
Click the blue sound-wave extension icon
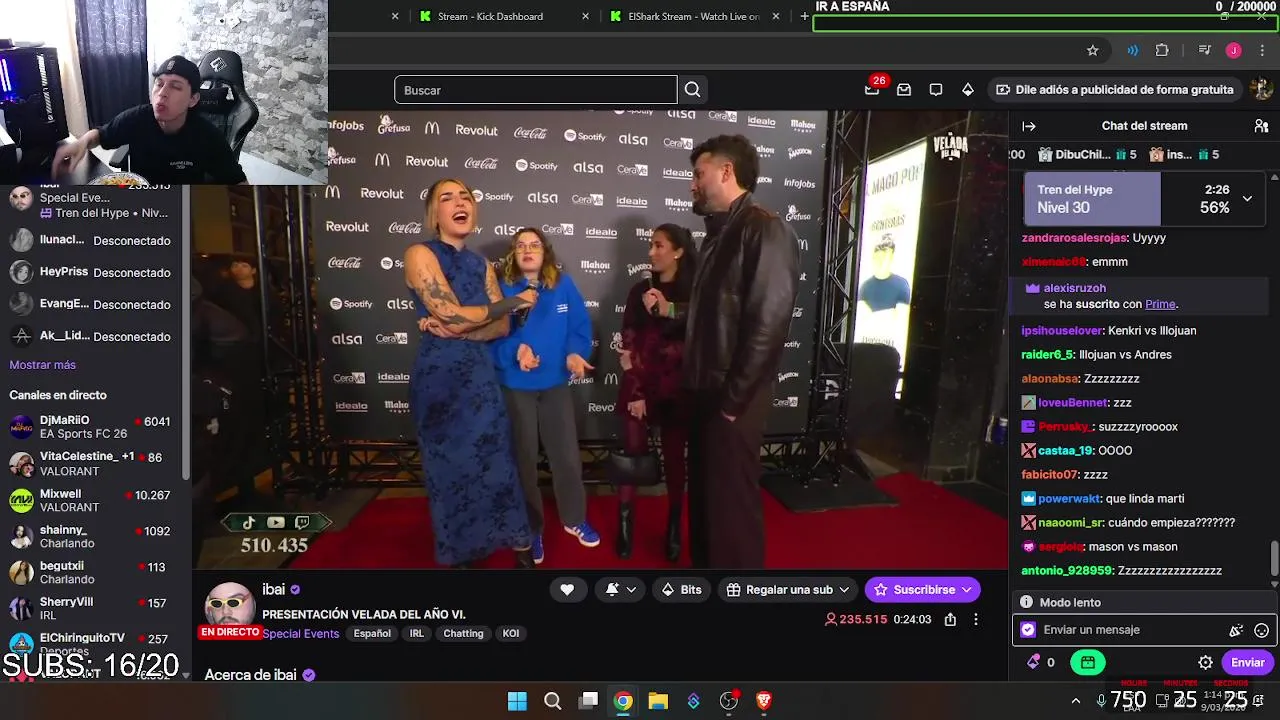[x=1133, y=50]
